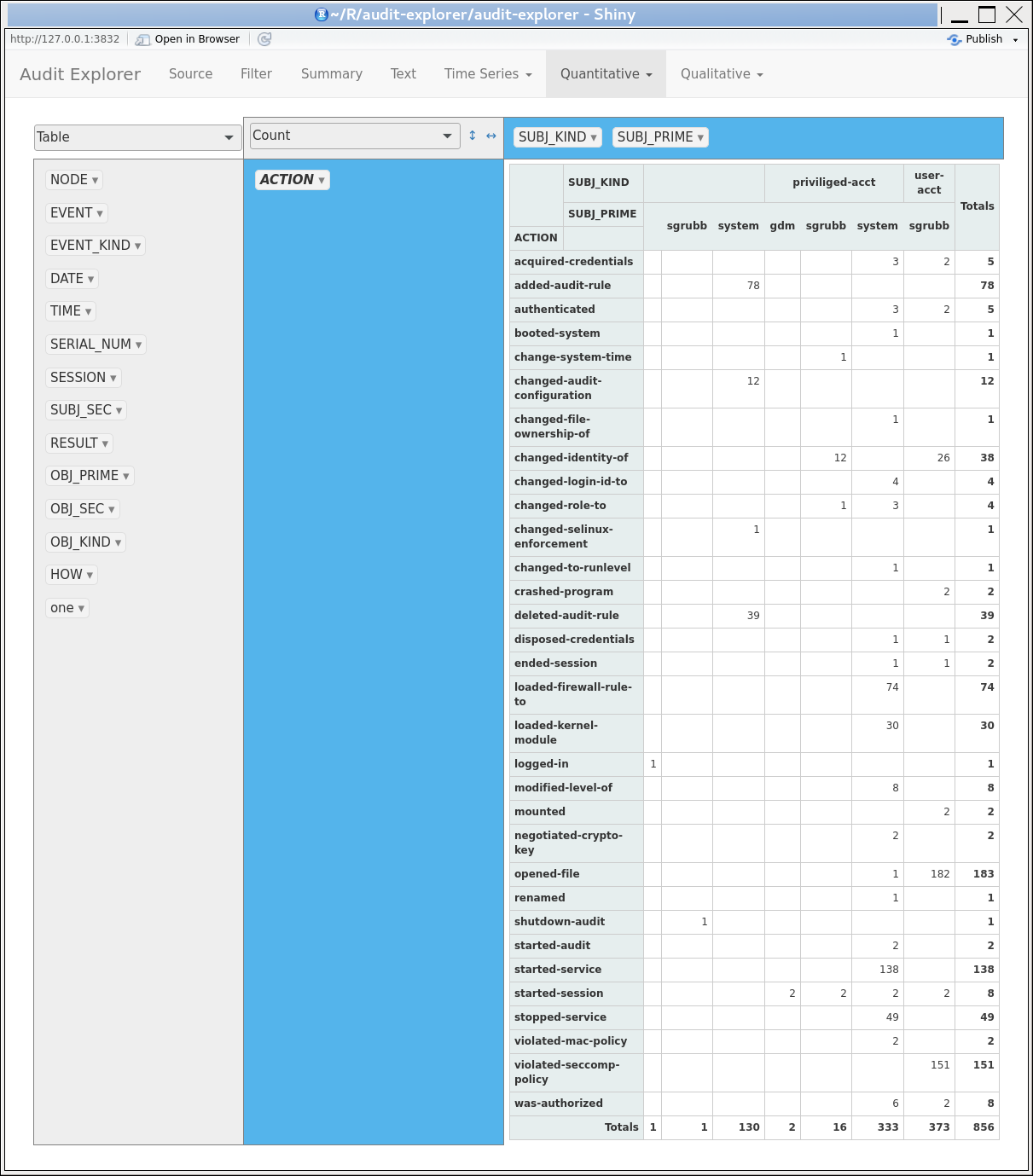Expand the ACTION attribute filter

pos(322,180)
